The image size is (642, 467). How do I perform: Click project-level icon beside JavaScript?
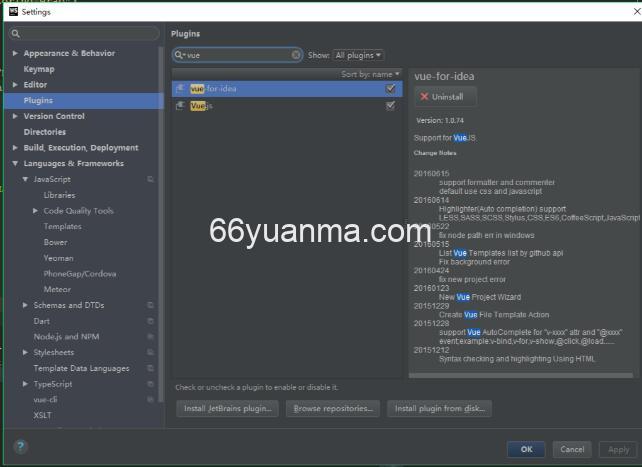tap(150, 179)
